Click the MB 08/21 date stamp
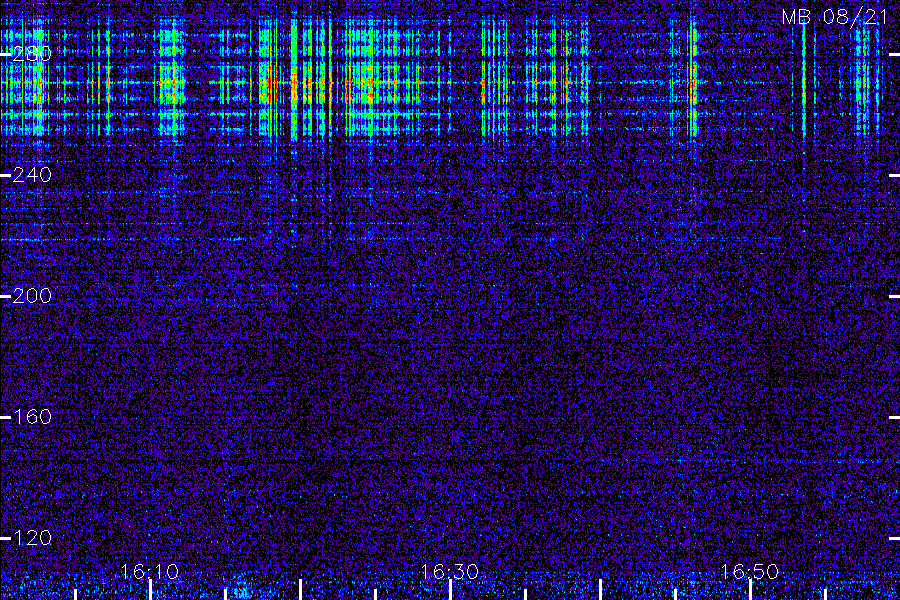The height and width of the screenshot is (600, 900). pyautogui.click(x=835, y=17)
